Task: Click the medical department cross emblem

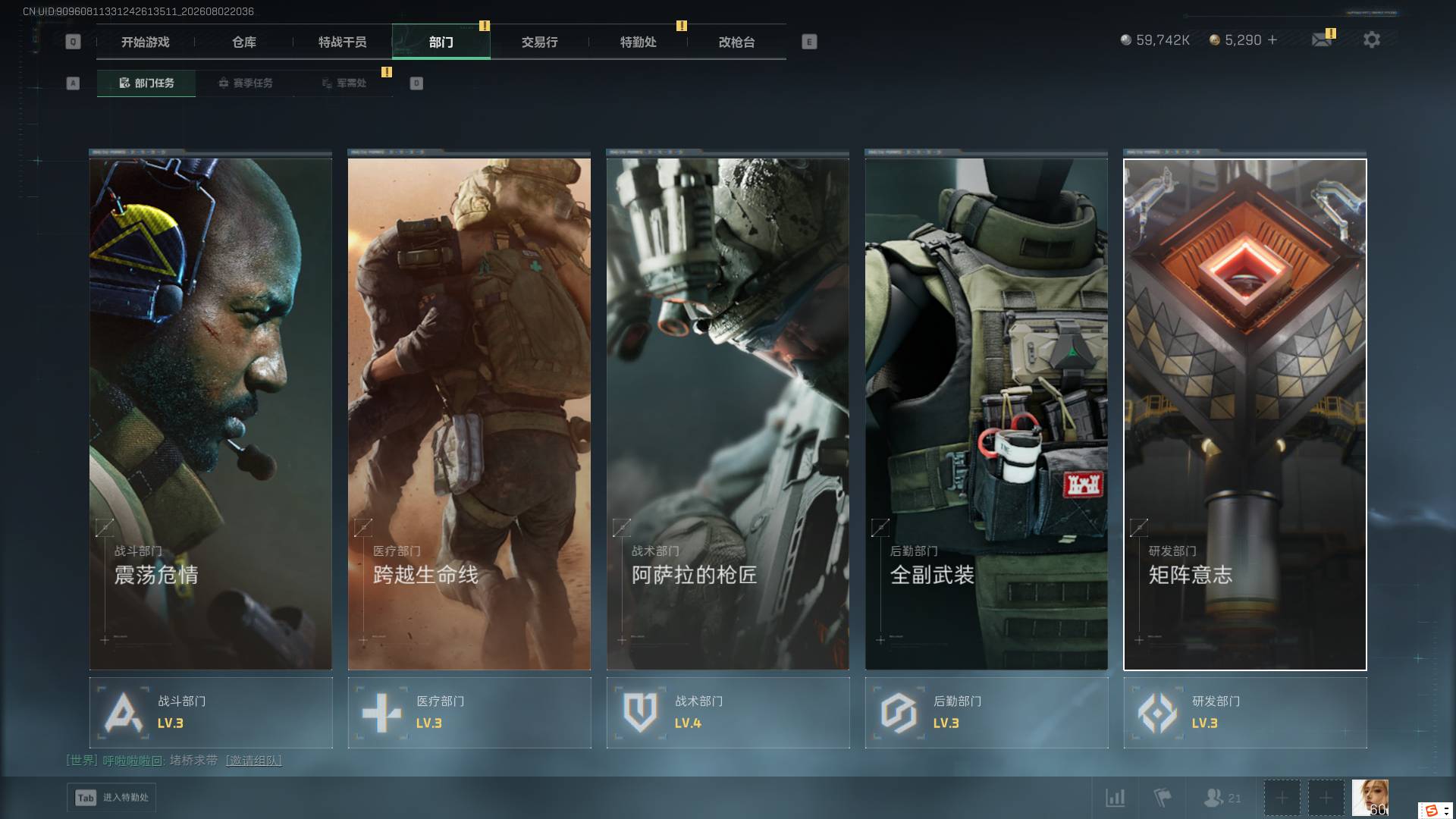Action: [x=381, y=713]
